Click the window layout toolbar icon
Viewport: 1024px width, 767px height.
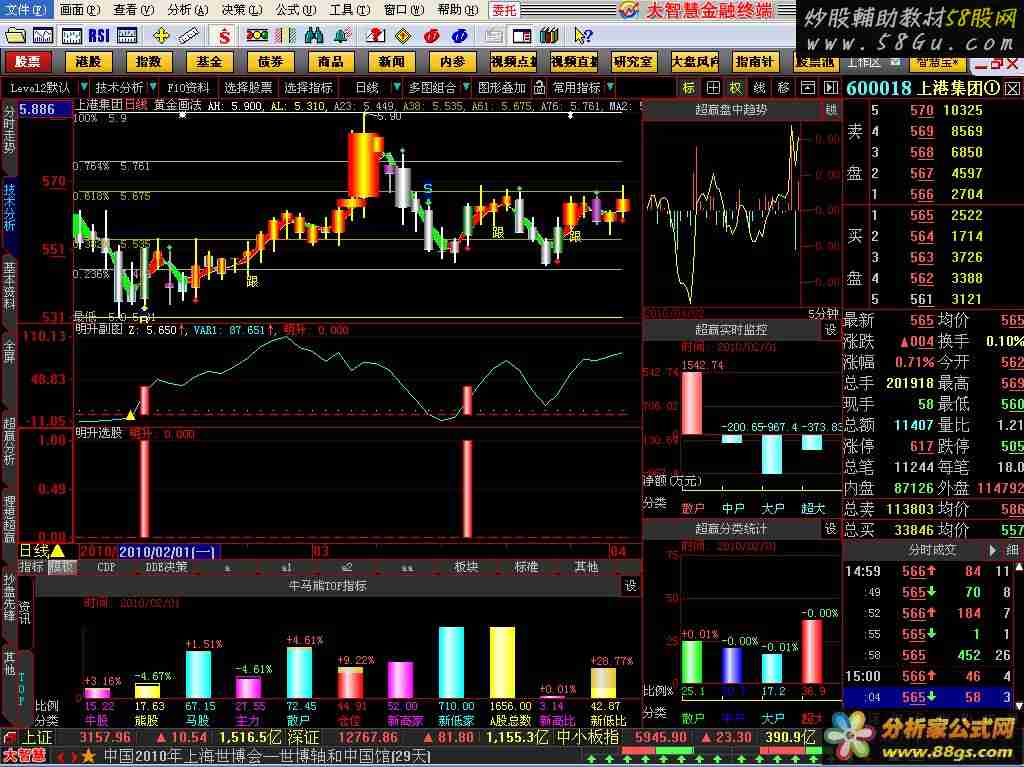[521, 35]
